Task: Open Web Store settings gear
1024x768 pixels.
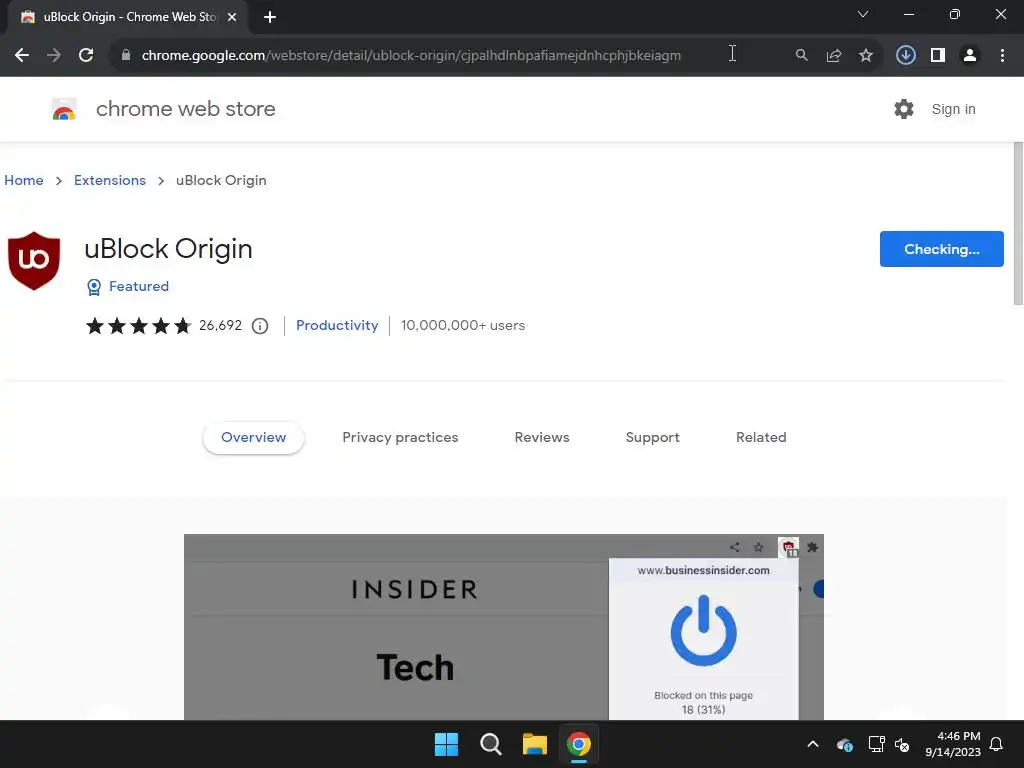Action: point(904,109)
